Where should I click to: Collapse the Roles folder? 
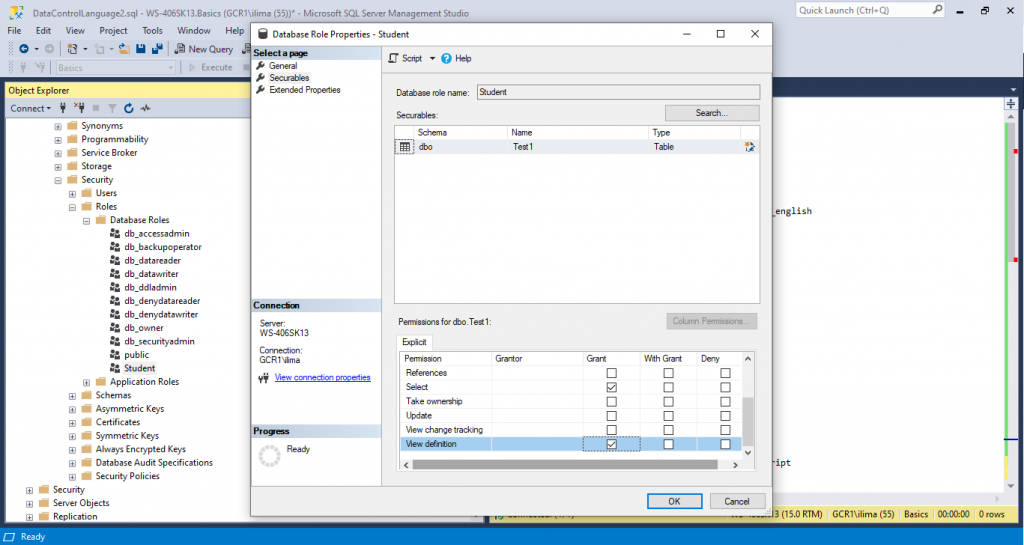point(72,207)
